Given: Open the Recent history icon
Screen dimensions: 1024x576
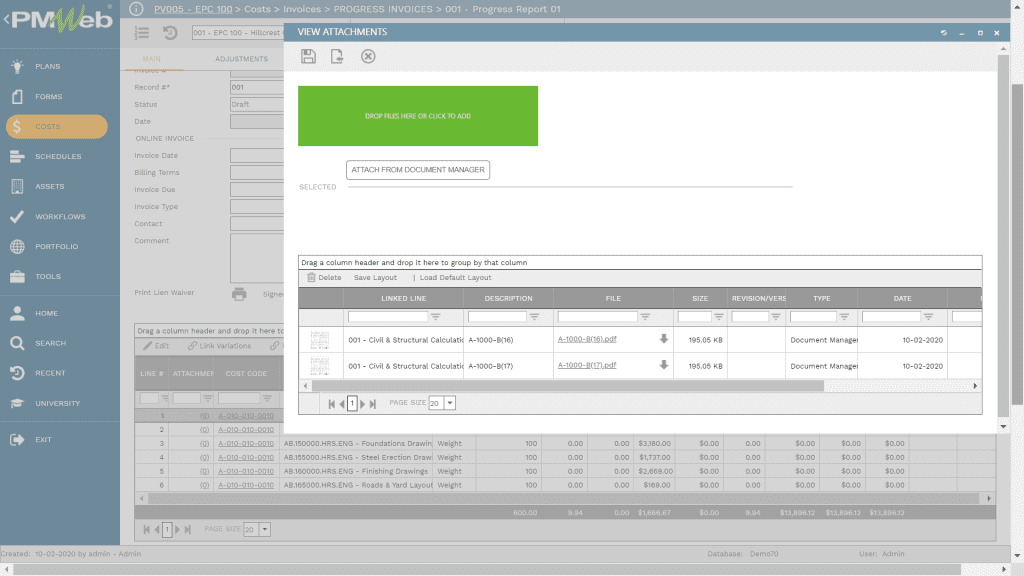Looking at the screenshot, I should 18,374.
